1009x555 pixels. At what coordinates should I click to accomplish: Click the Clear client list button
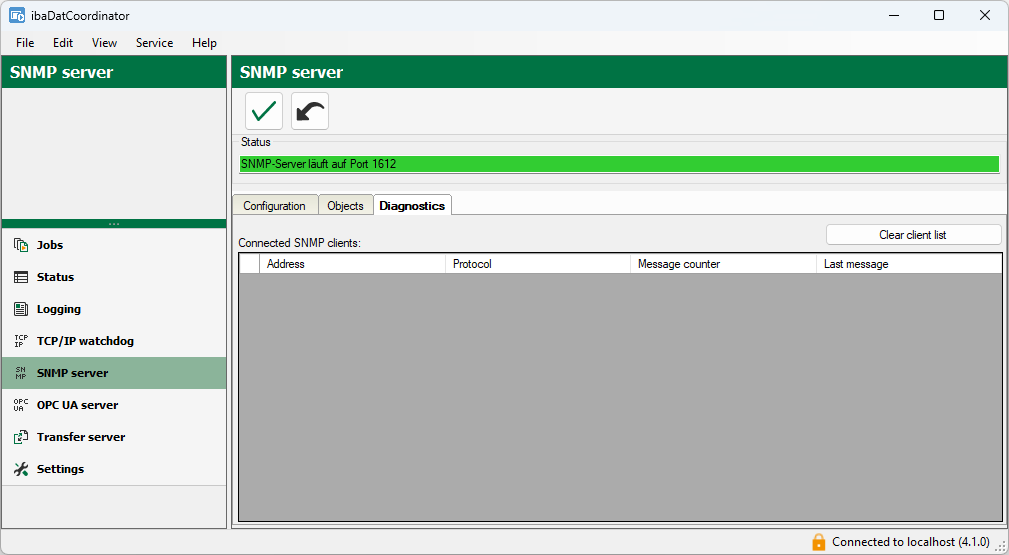pyautogui.click(x=913, y=235)
